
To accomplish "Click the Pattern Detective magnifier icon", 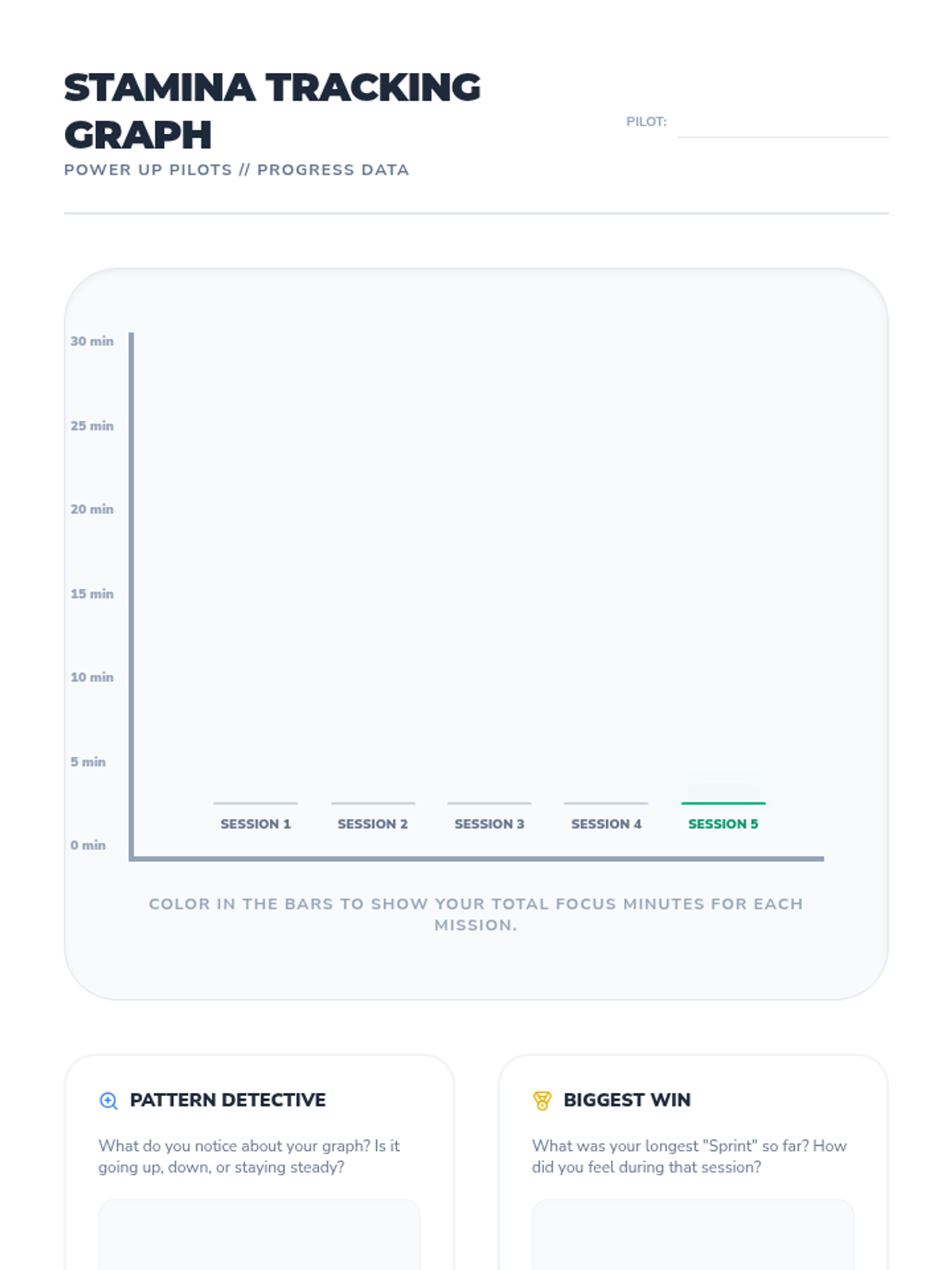I will 109,1100.
